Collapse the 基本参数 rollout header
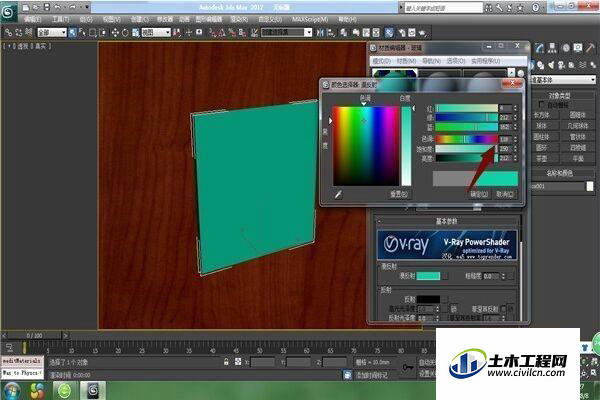This screenshot has width=600, height=400. [x=447, y=221]
